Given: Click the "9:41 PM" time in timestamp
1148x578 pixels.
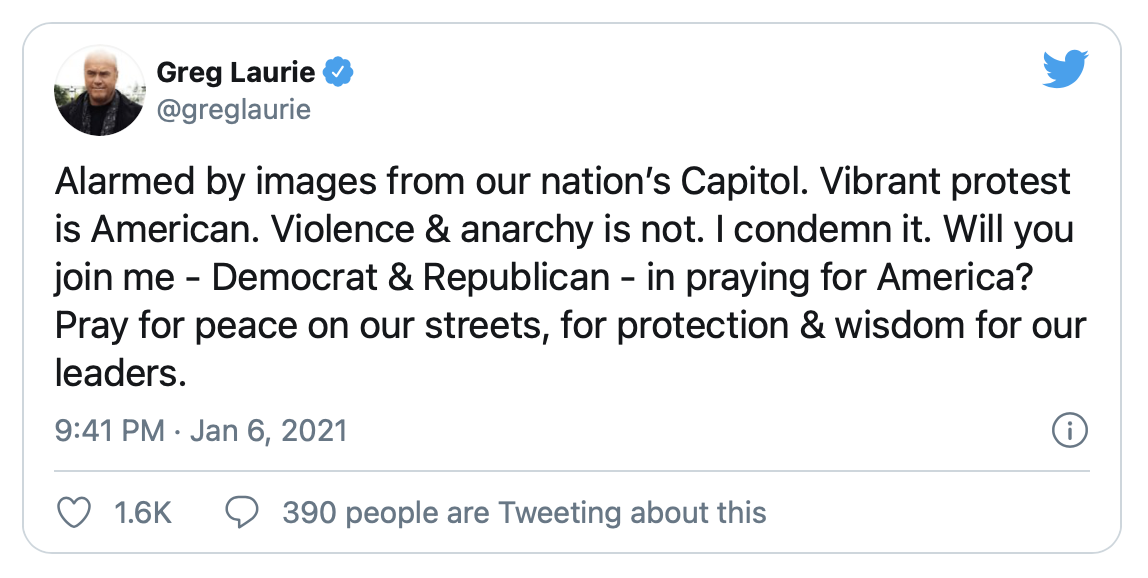Looking at the screenshot, I should pyautogui.click(x=109, y=431).
